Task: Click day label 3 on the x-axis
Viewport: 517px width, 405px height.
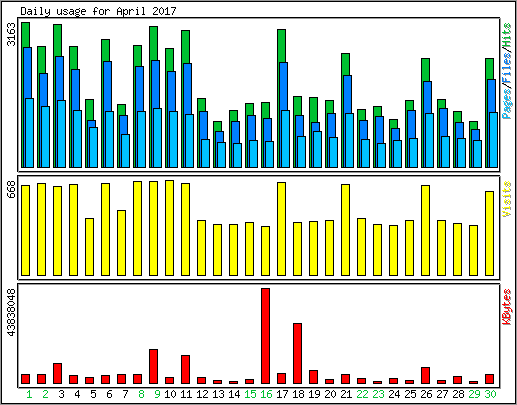Action: (61, 394)
